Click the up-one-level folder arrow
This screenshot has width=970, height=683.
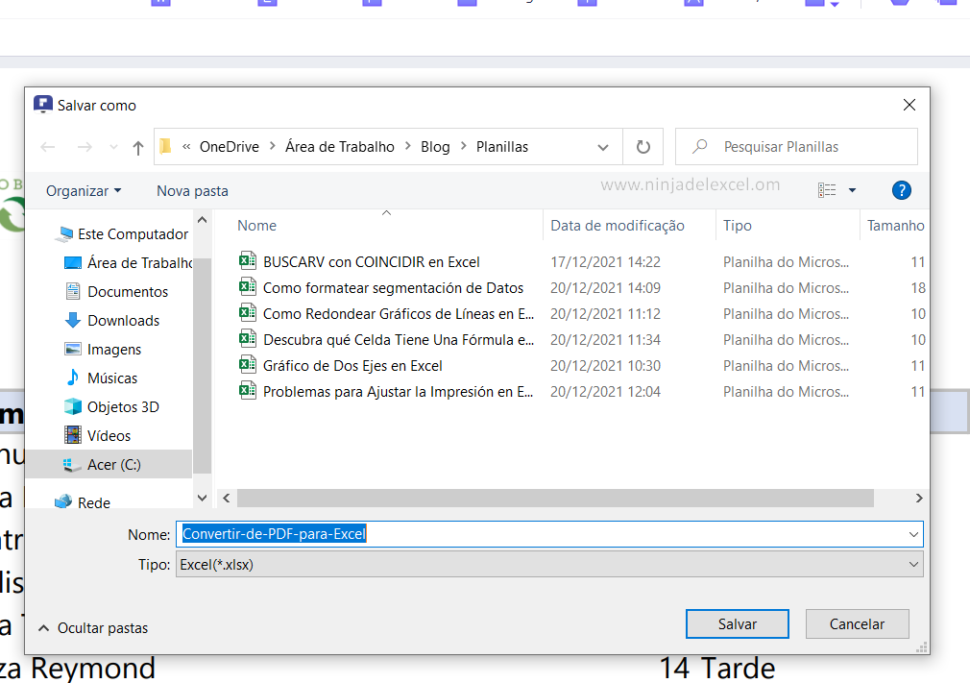click(x=137, y=146)
